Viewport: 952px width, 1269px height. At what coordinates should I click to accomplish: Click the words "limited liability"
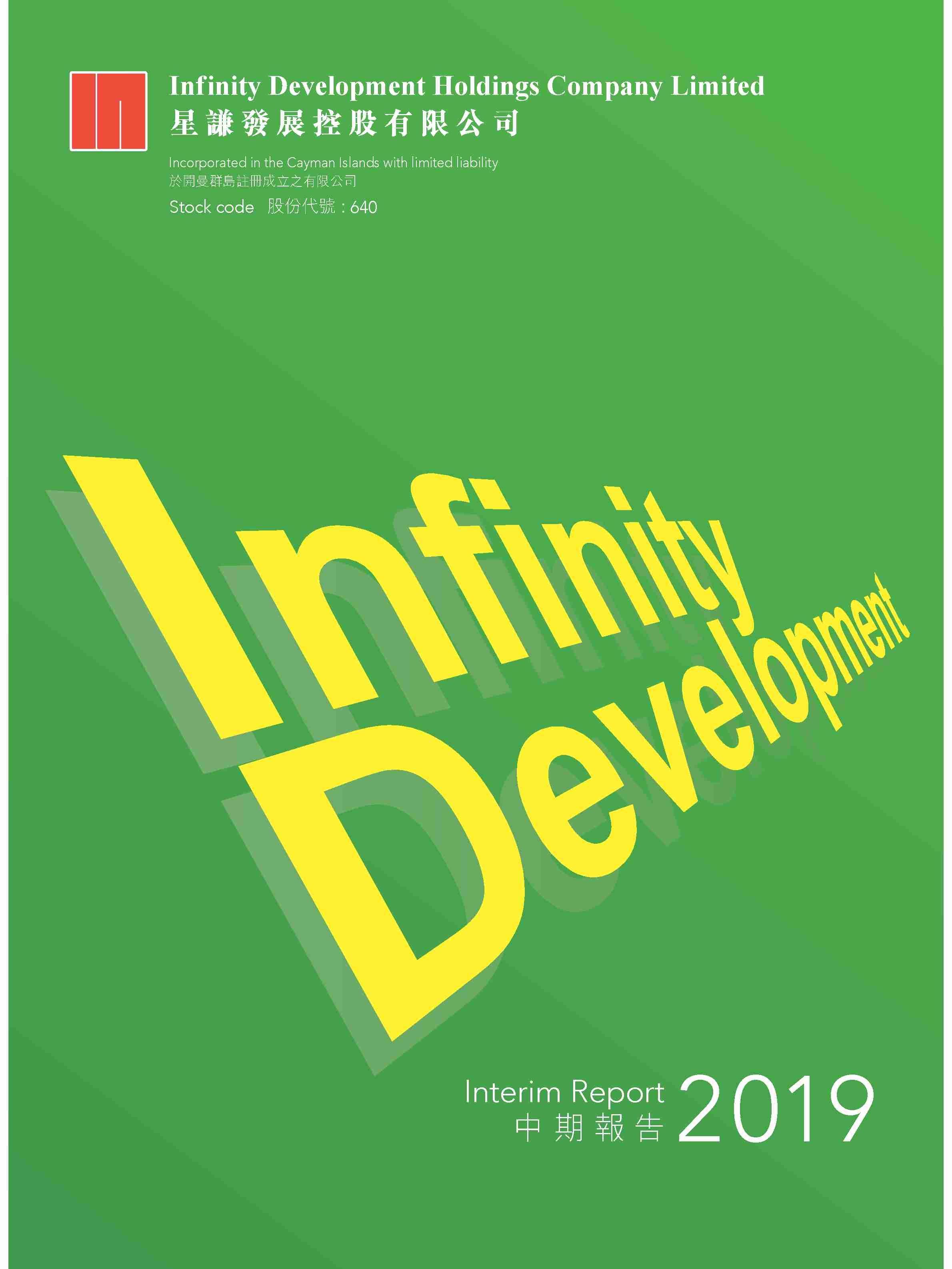coord(454,163)
